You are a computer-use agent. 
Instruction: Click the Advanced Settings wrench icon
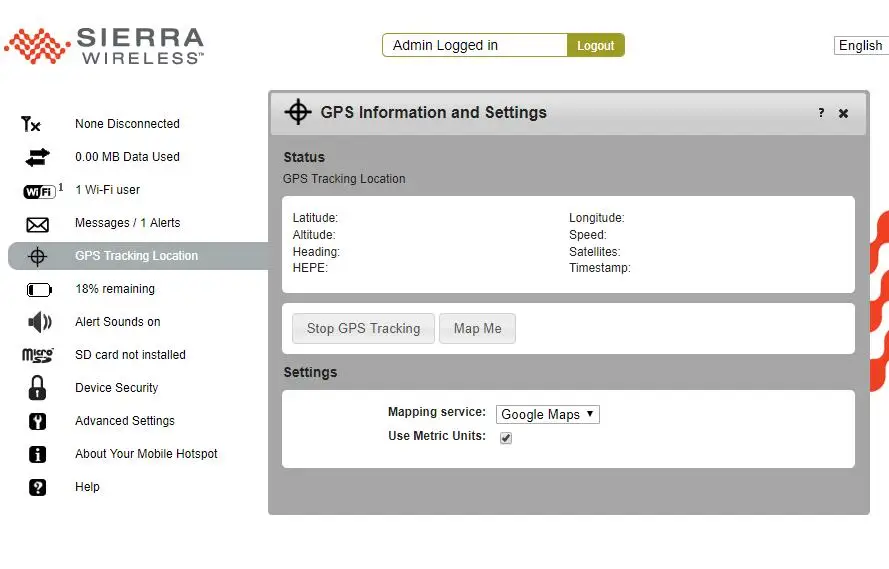tap(37, 421)
